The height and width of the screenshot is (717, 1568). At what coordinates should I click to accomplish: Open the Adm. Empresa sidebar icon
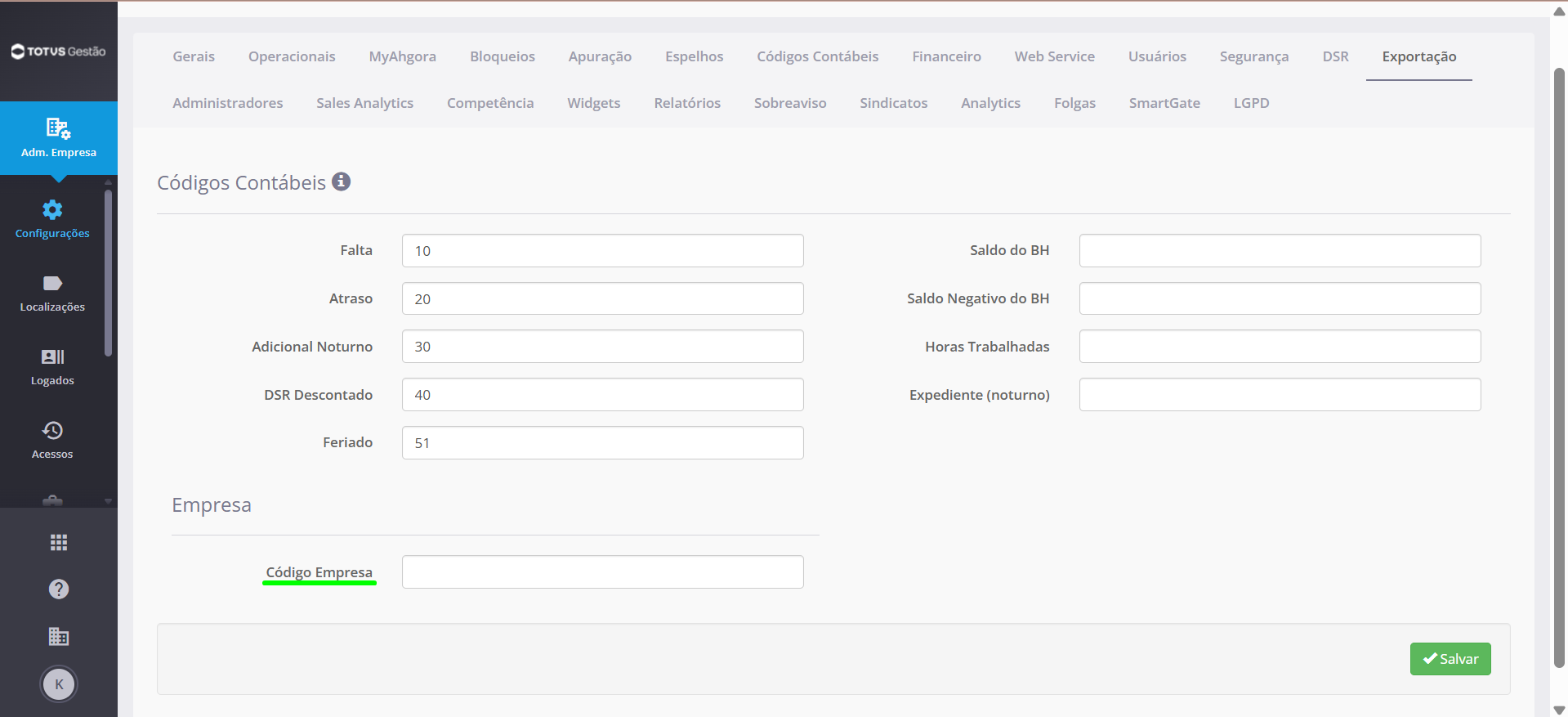(x=58, y=128)
